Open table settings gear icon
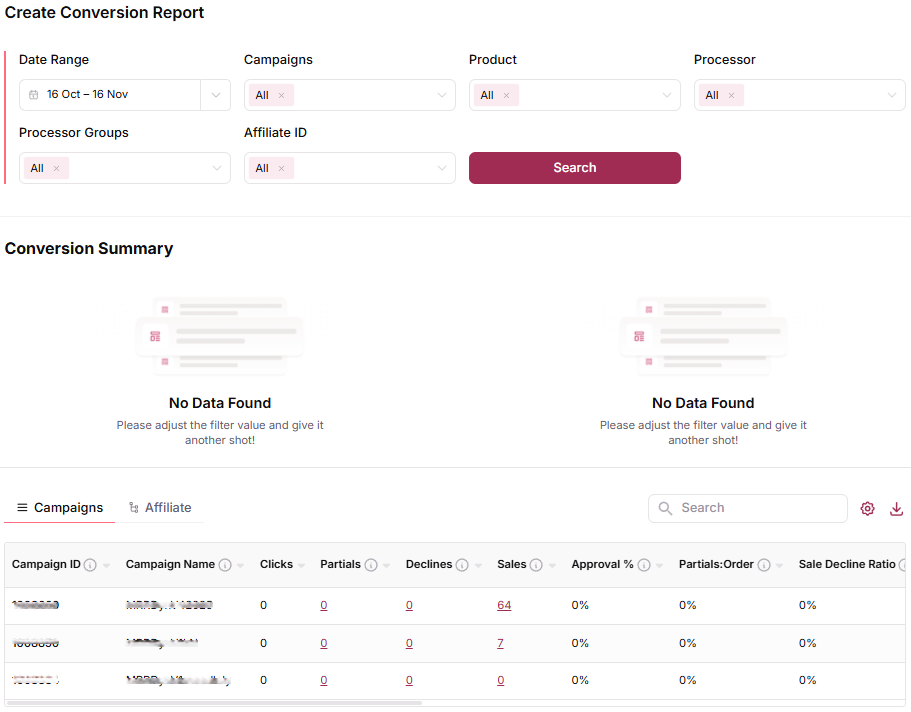 pyautogui.click(x=867, y=509)
